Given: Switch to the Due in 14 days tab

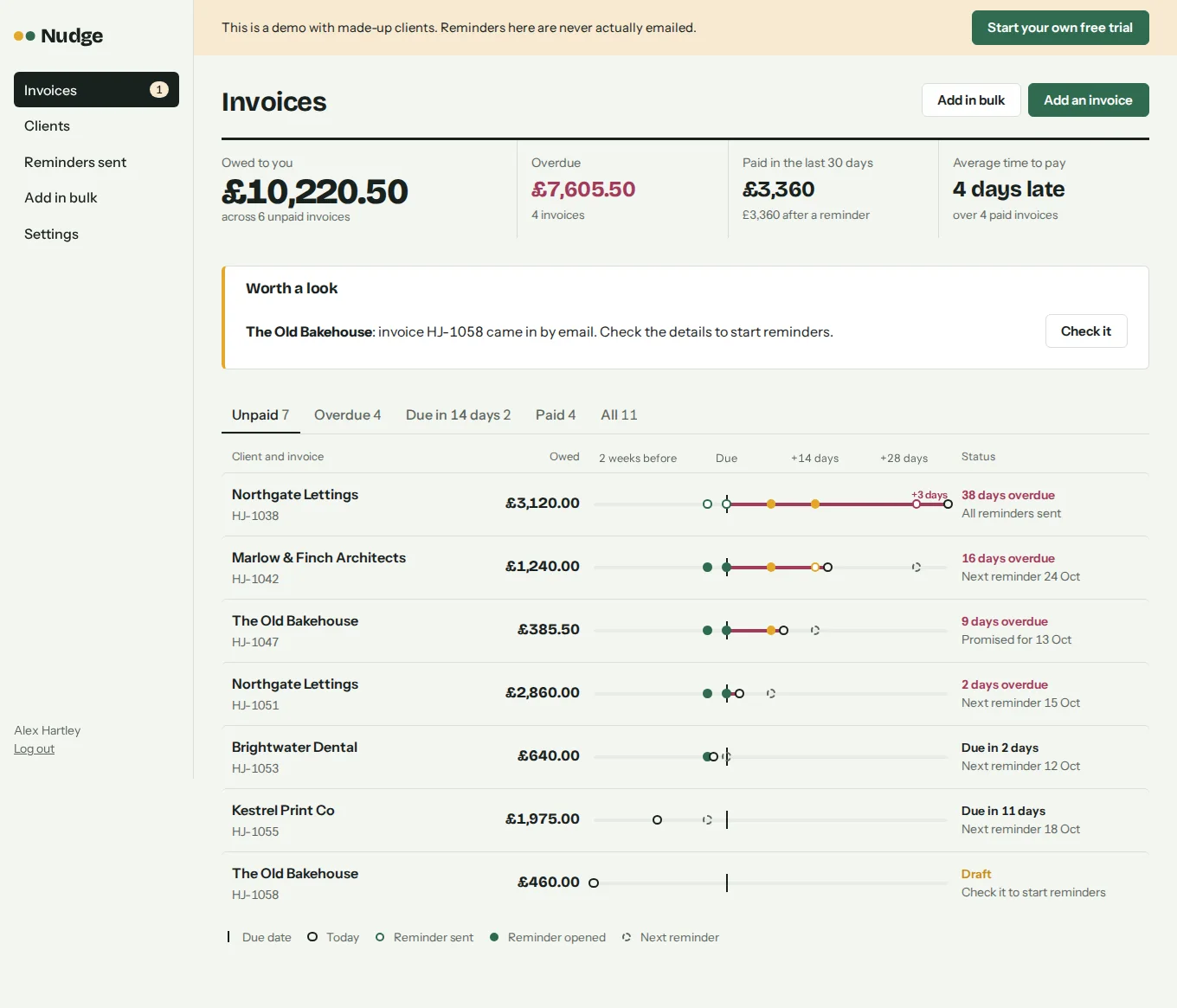Looking at the screenshot, I should 458,415.
